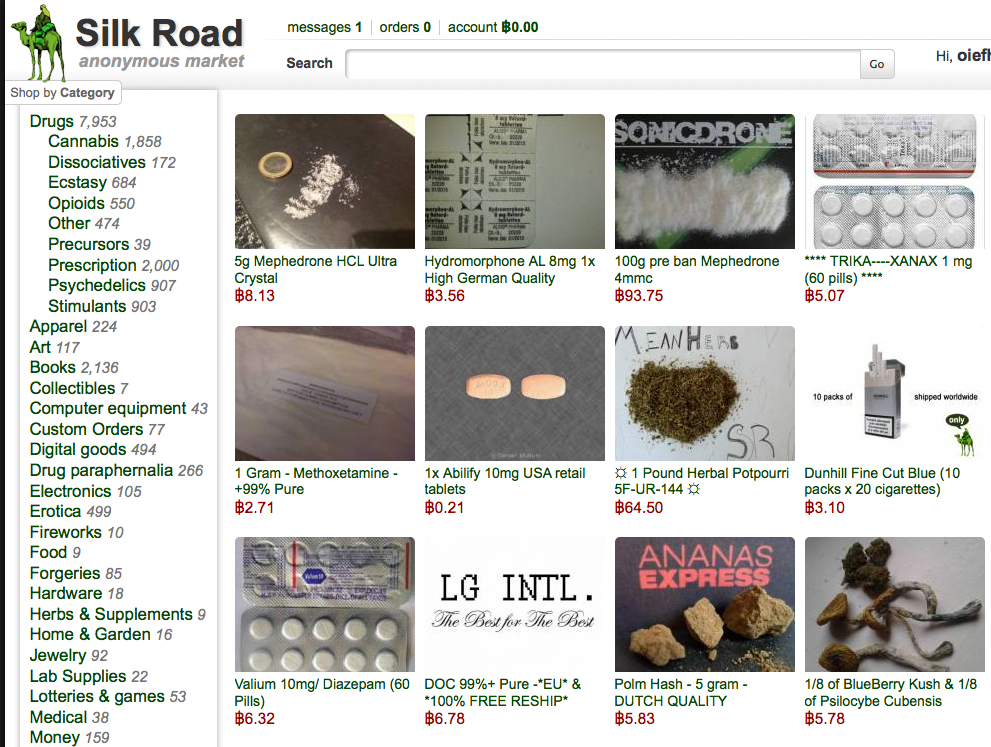This screenshot has width=991, height=747.
Task: Open the Dunhill Fine Cut Blue listing title
Action: tap(882, 481)
